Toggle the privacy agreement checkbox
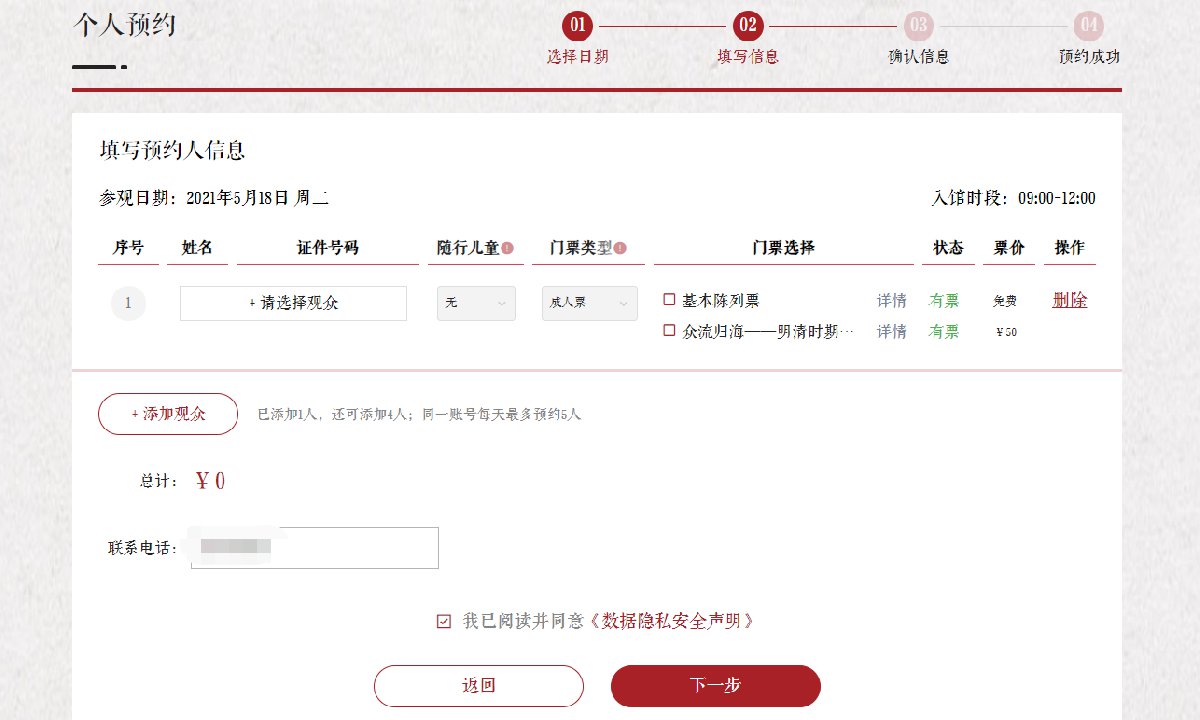The image size is (1200, 720). [x=444, y=621]
